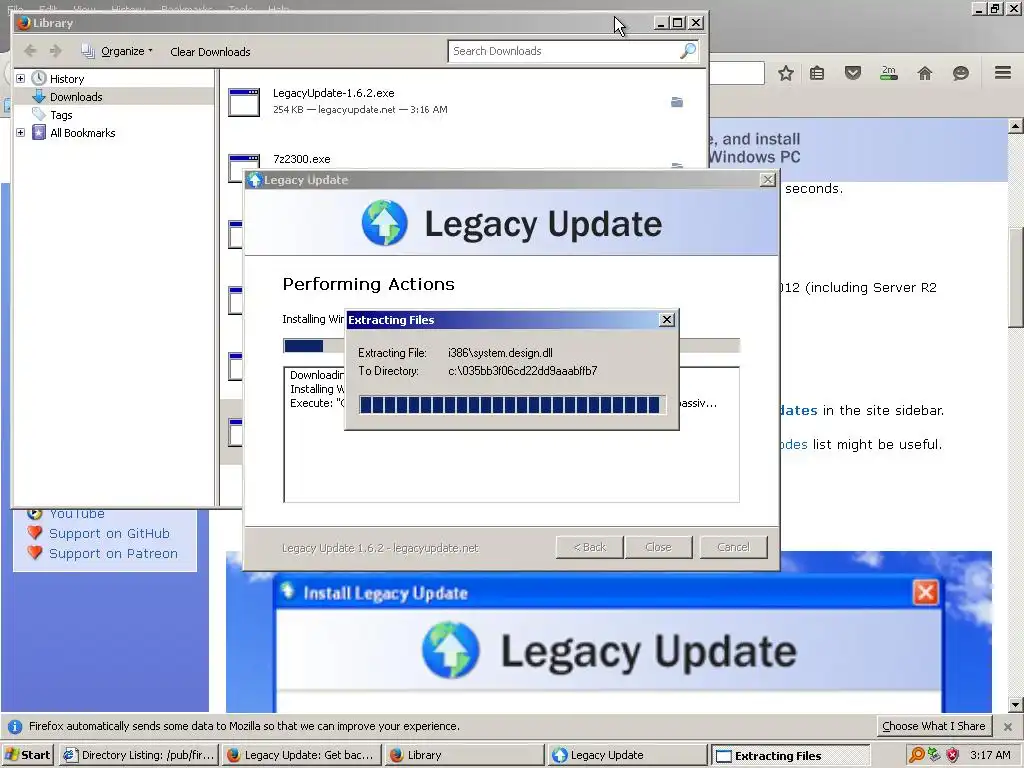Open containing folder for LegacyUpdate-1.6.2.exe

tap(677, 102)
